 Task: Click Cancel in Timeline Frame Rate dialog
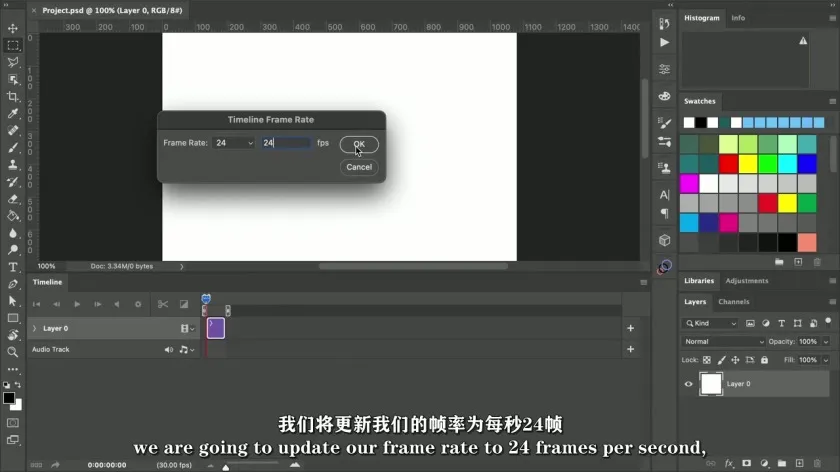point(359,167)
